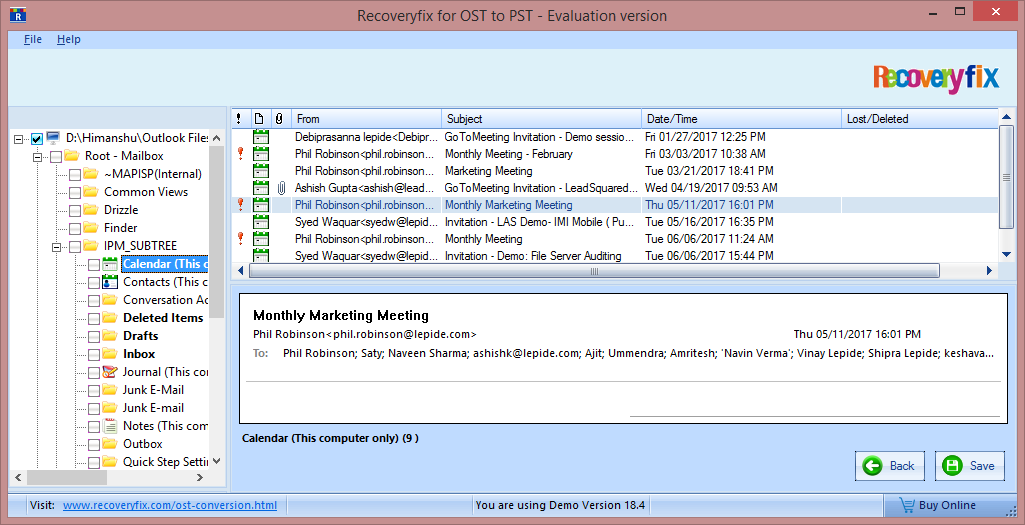Collapse the Root - Mailbox node
The height and width of the screenshot is (525, 1025).
(x=37, y=156)
